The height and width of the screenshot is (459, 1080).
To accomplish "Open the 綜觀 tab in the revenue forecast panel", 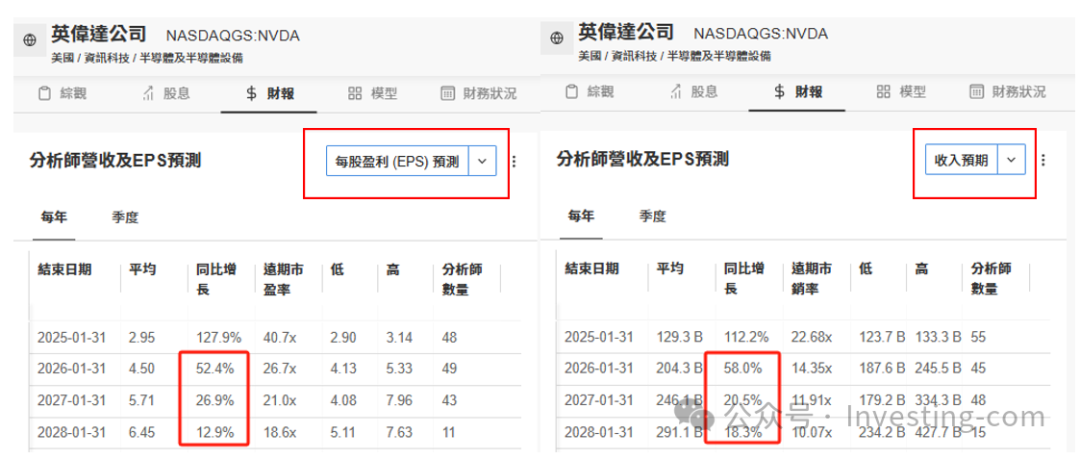I will tap(590, 92).
